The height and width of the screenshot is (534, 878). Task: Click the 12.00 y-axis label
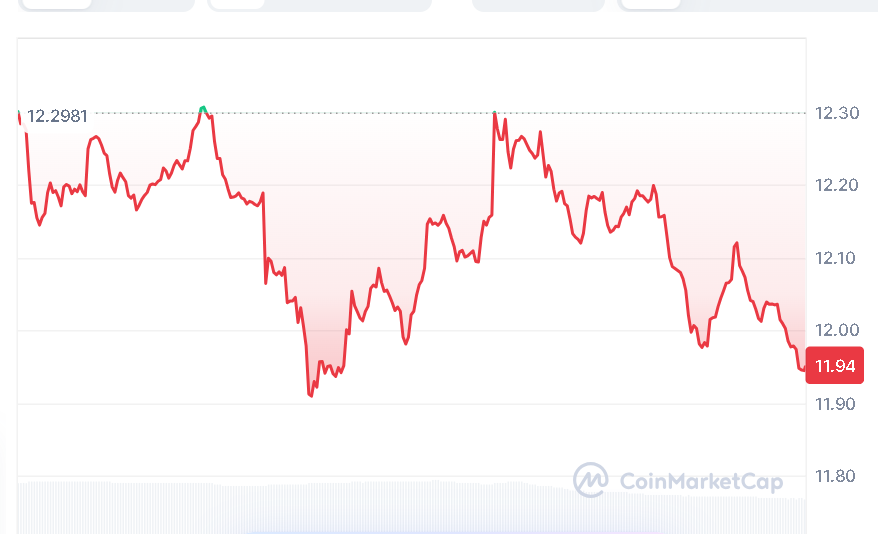[835, 331]
